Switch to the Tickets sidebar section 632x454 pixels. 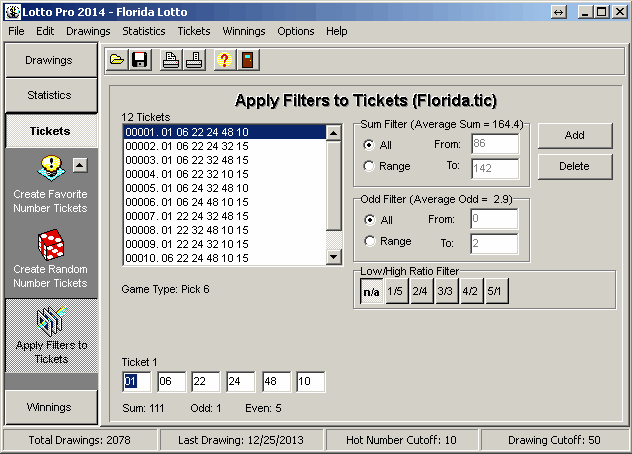[51, 131]
